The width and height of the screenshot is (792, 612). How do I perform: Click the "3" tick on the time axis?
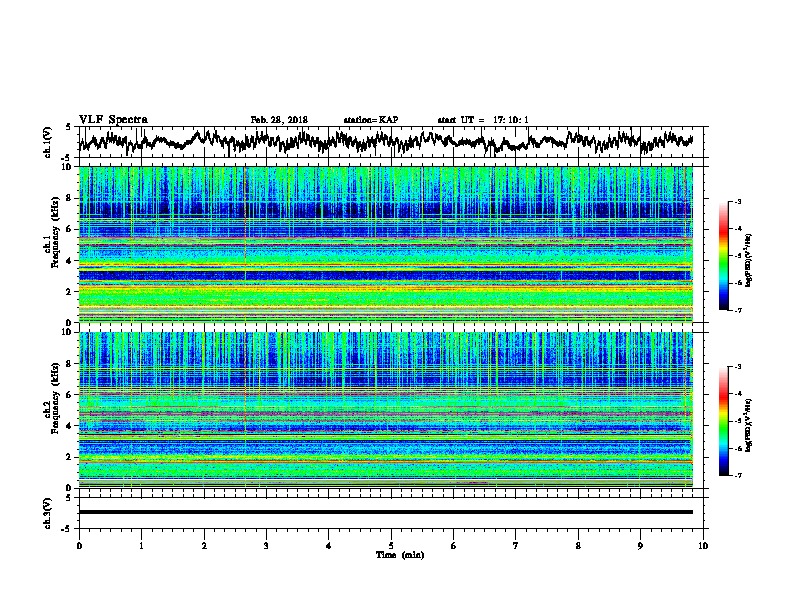pyautogui.click(x=266, y=545)
